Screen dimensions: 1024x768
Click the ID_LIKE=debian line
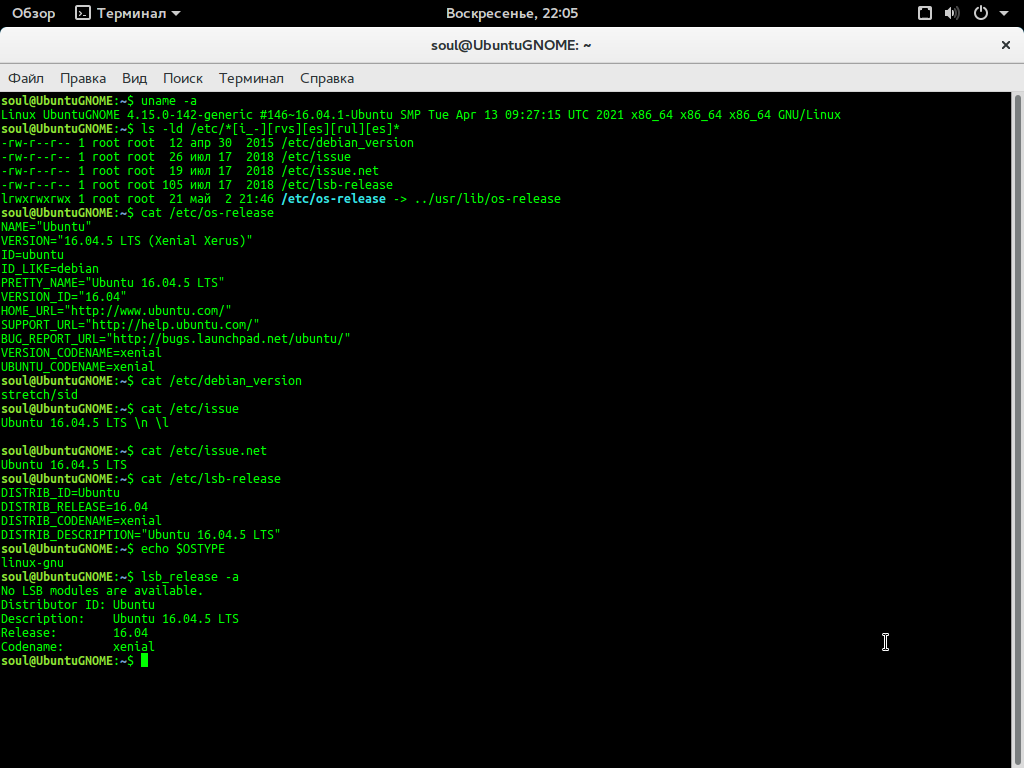(x=50, y=269)
